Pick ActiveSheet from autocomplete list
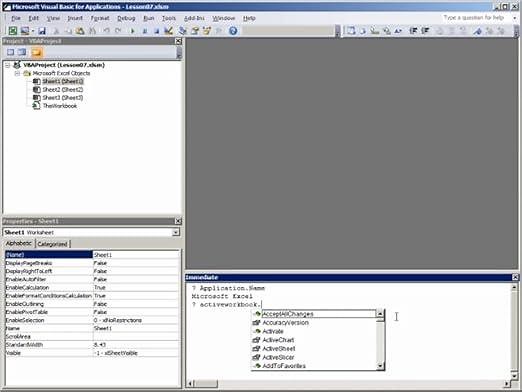The image size is (522, 392). (314, 349)
